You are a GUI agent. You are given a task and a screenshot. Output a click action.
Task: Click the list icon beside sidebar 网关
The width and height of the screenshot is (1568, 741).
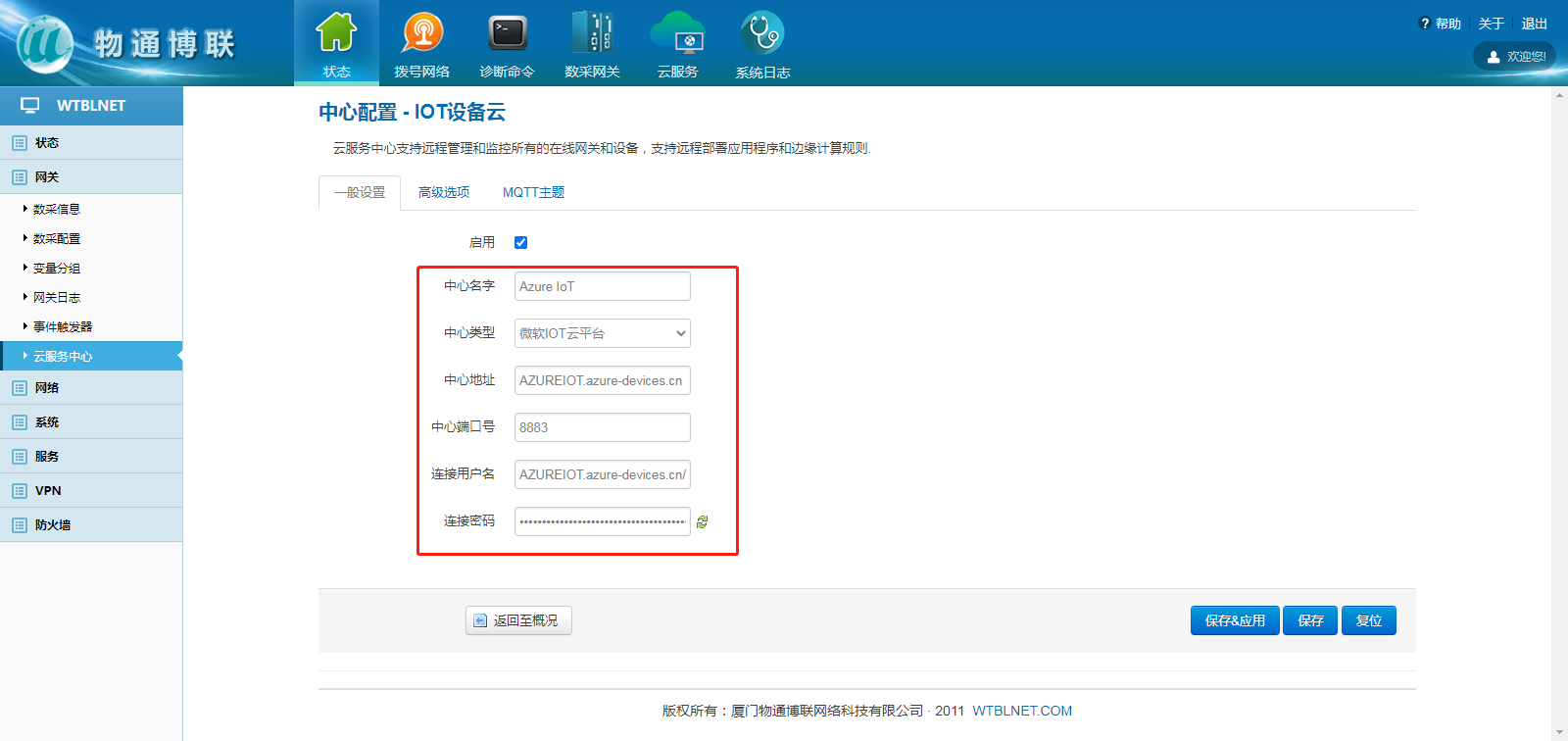(x=20, y=177)
